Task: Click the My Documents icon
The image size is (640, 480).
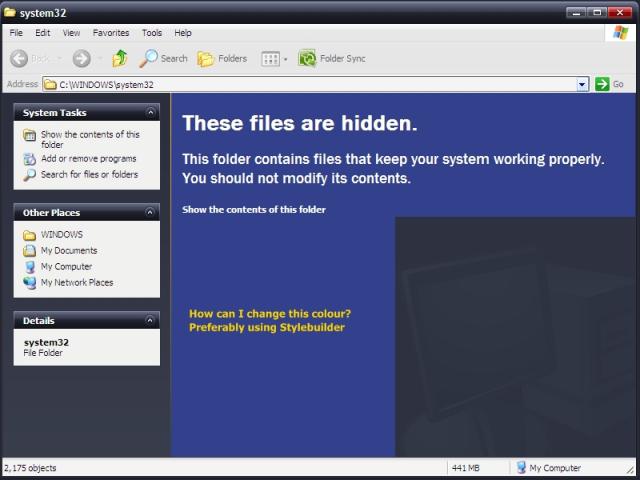Action: (29, 251)
